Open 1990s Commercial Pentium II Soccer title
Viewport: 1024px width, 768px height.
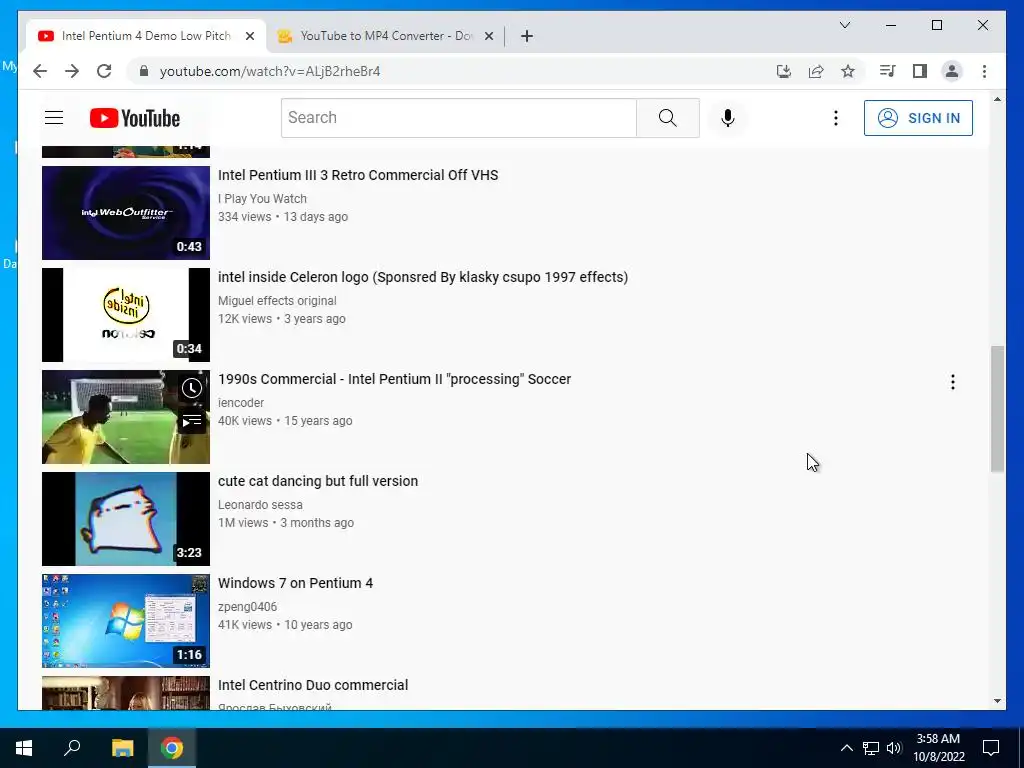click(x=394, y=379)
